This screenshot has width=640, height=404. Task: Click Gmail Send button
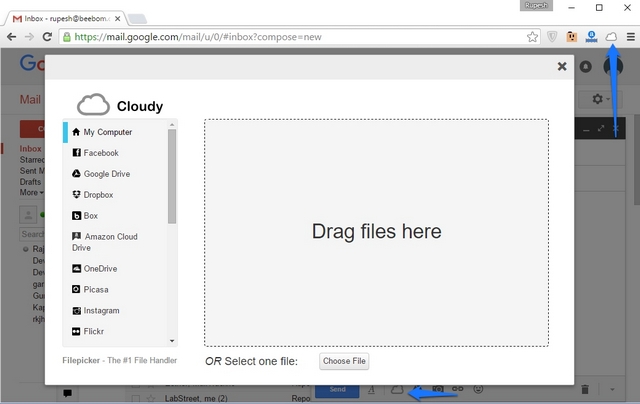(338, 390)
